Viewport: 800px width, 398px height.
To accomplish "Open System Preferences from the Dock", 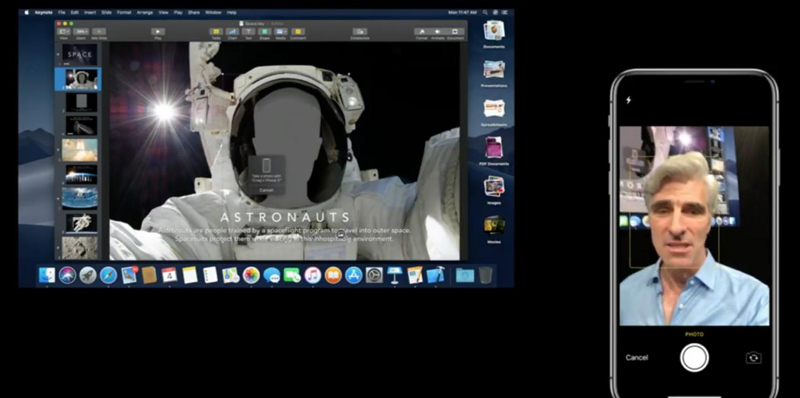I will point(374,275).
